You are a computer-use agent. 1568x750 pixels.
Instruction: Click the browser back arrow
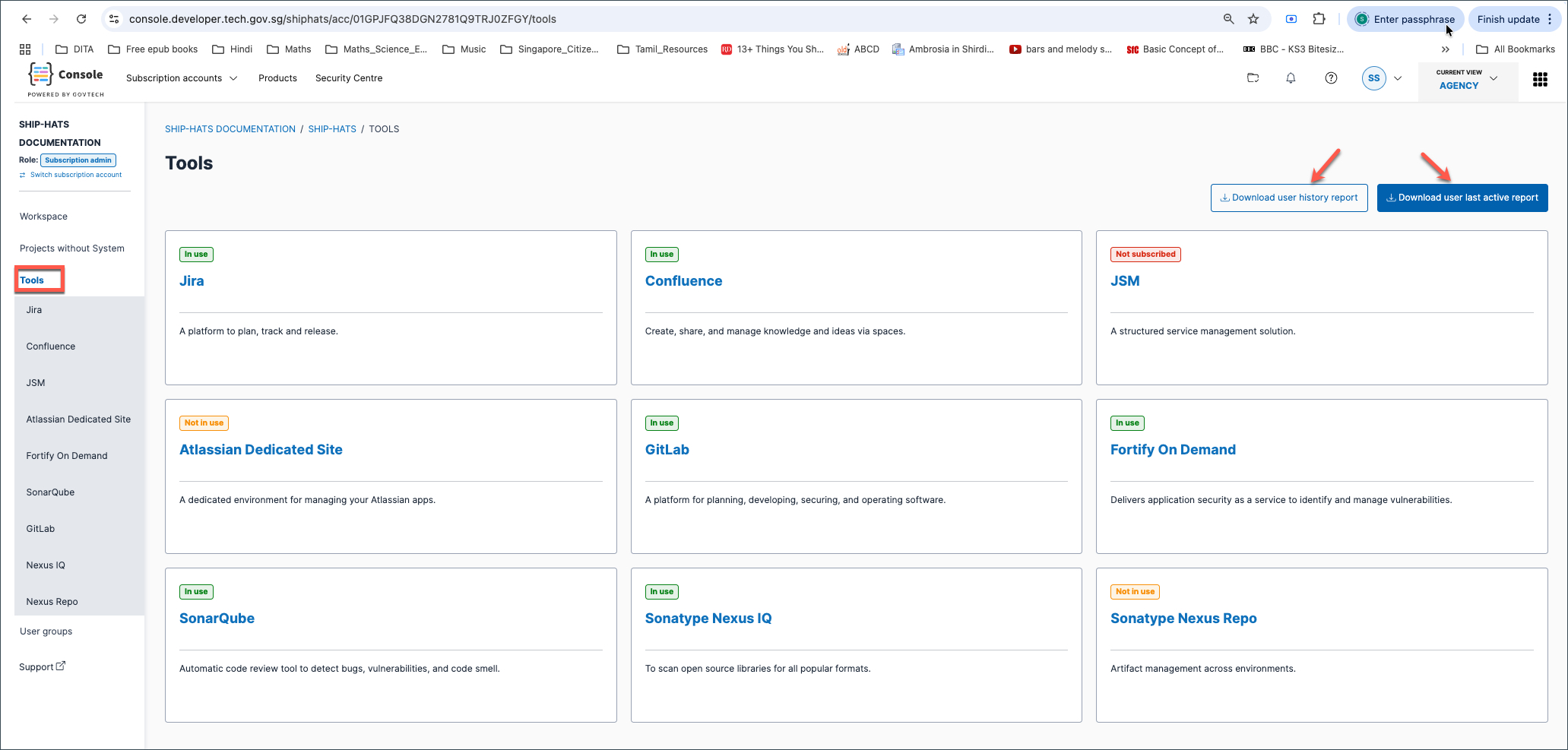[27, 19]
